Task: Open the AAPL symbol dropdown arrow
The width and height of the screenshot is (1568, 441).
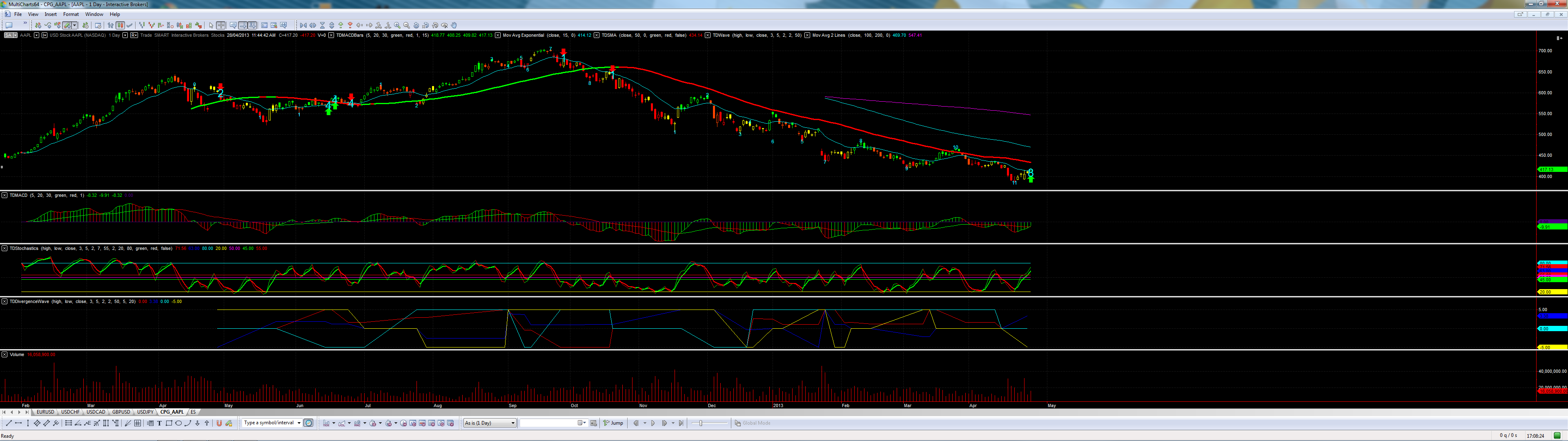Action: [36, 36]
